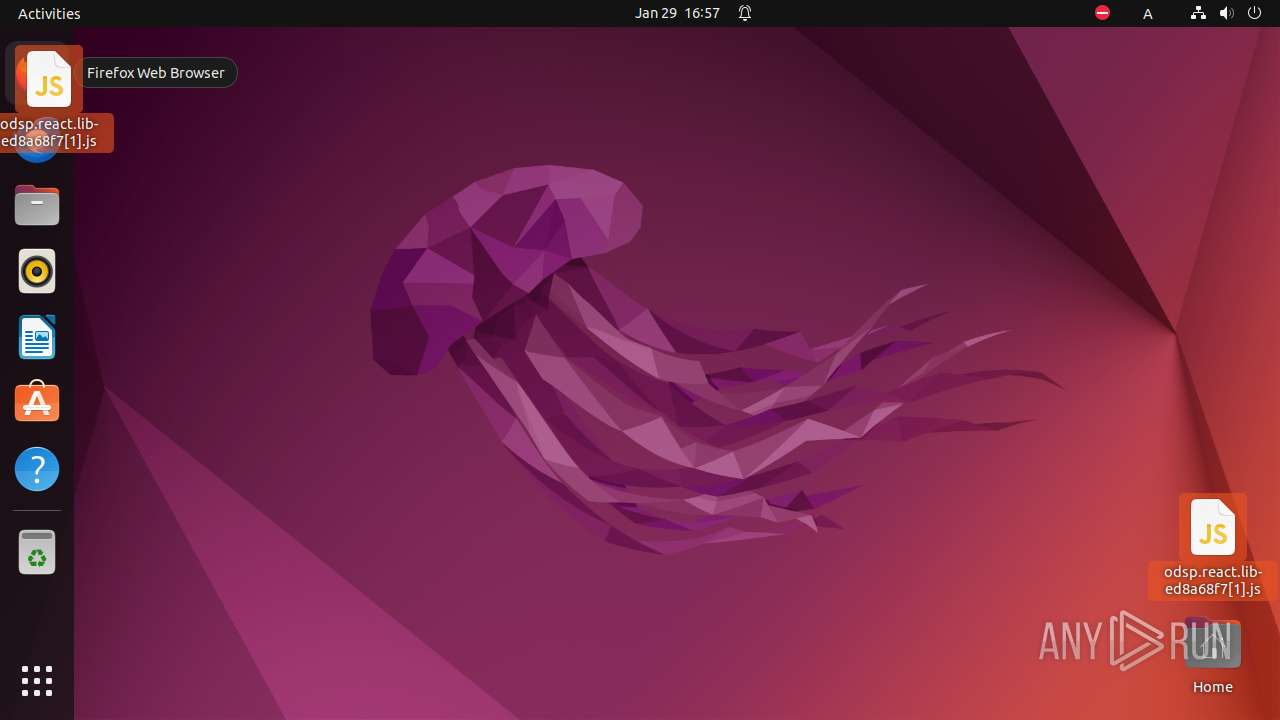
Task: Launch Rhythmbox music player from the dock
Action: [37, 271]
